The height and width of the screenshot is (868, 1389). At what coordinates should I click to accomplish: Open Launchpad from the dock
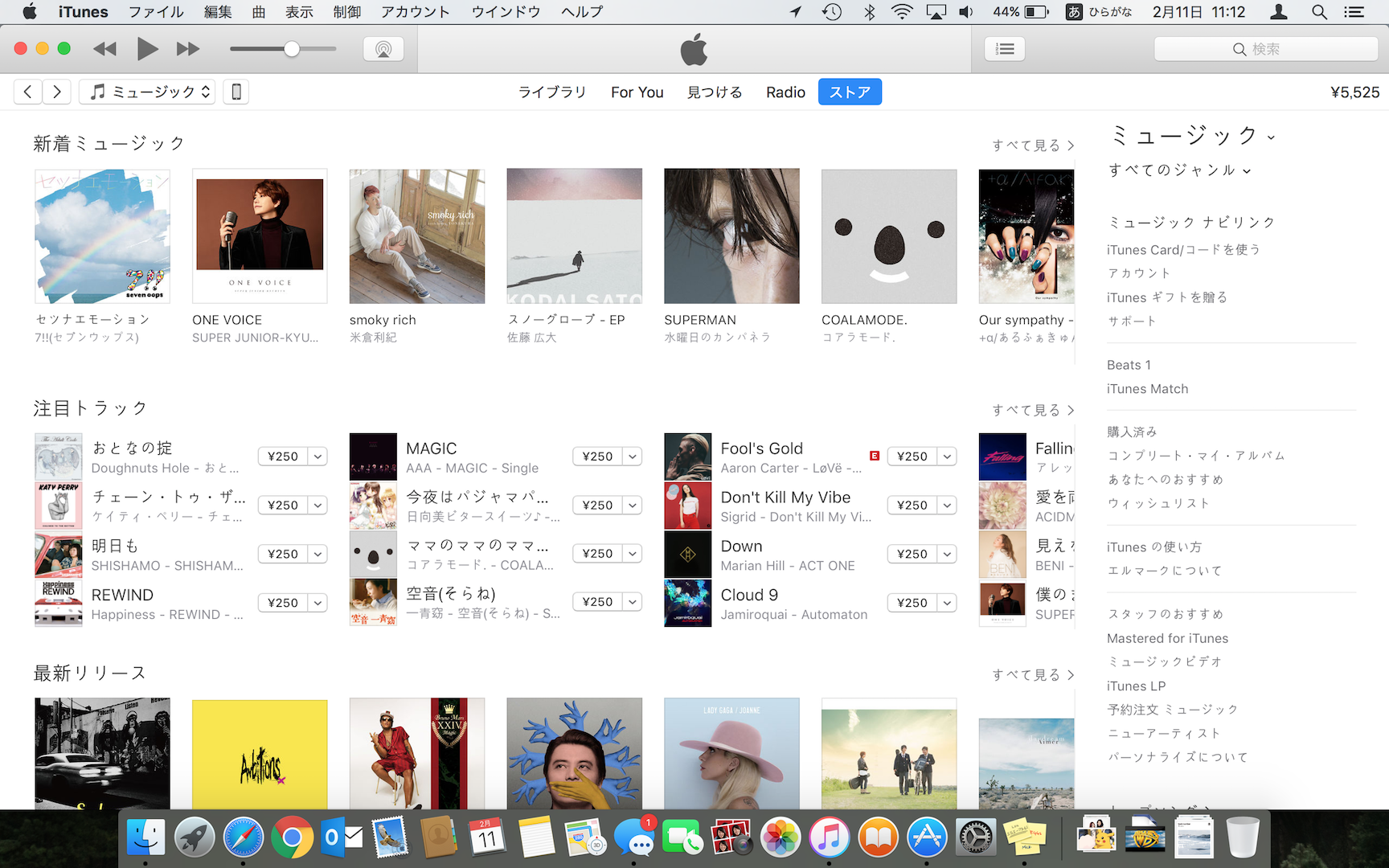pos(195,837)
